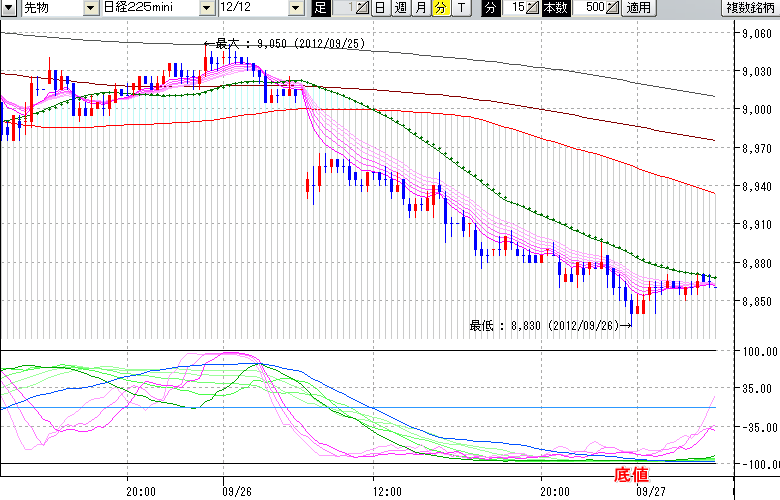The width and height of the screenshot is (780, 500).
Task: Click the bar count spinner next to 500
Action: point(612,8)
